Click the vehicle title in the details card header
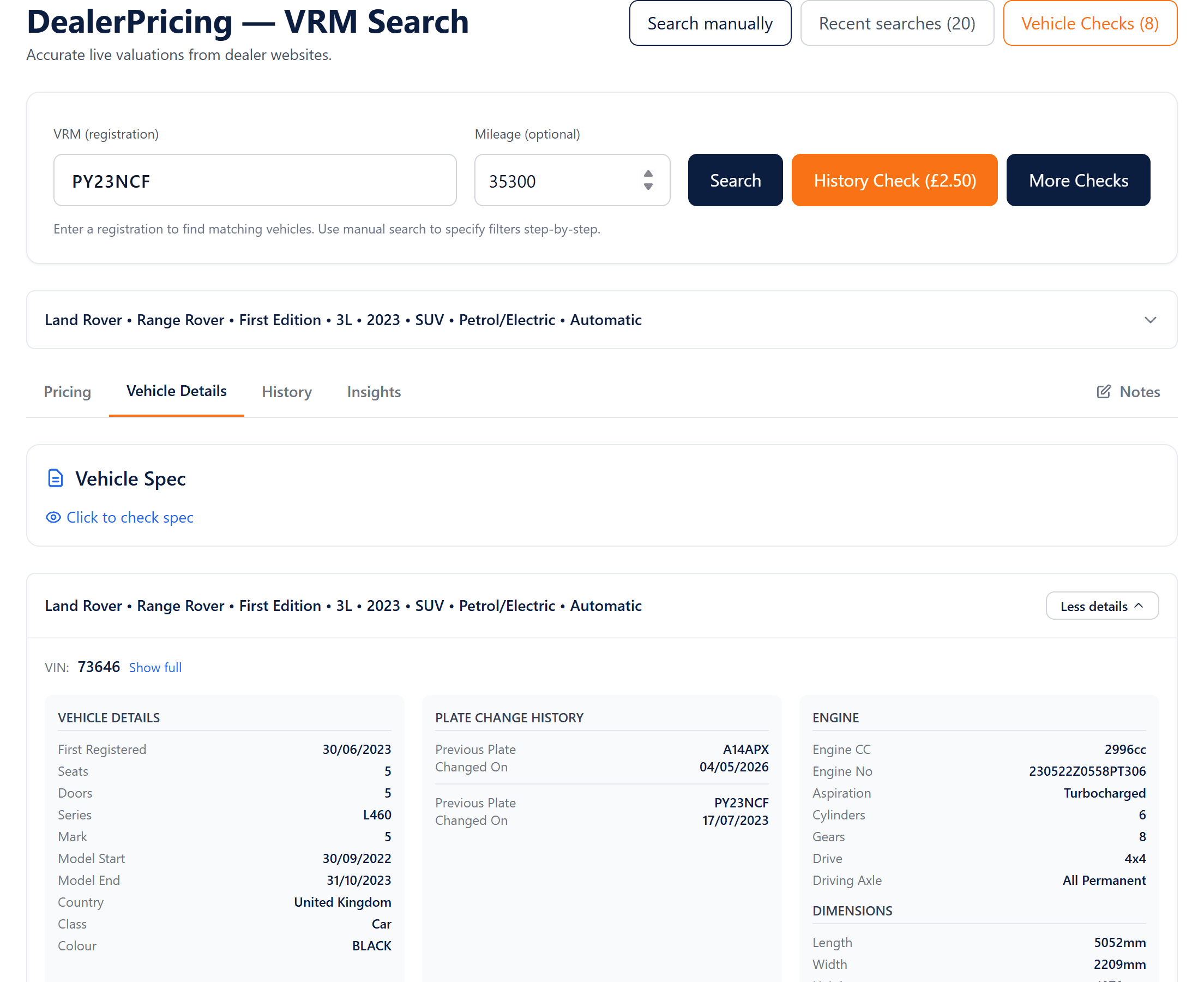This screenshot has height=982, width=1204. point(343,606)
